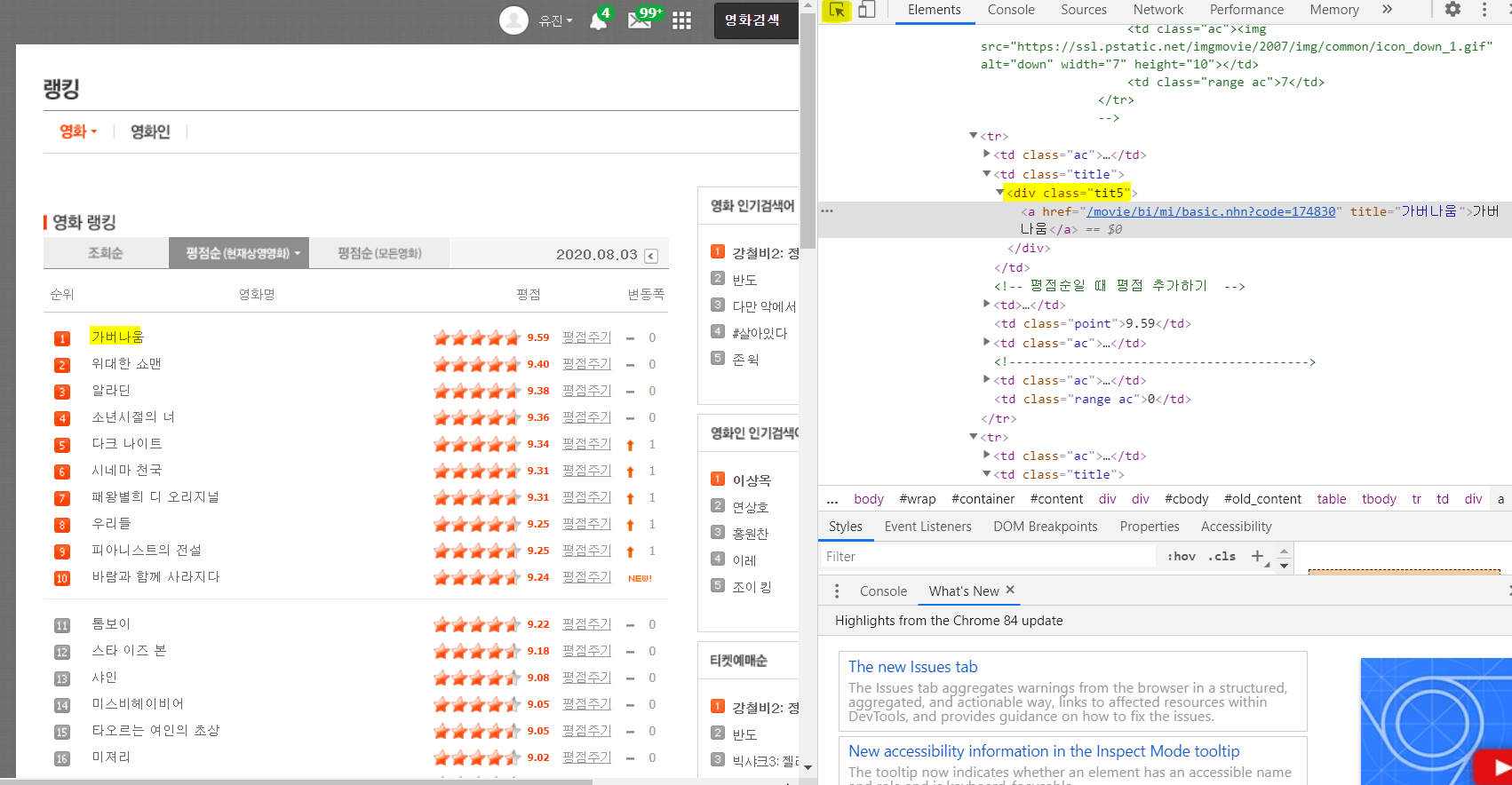Click rank 1 badge for 가버나움

click(62, 338)
